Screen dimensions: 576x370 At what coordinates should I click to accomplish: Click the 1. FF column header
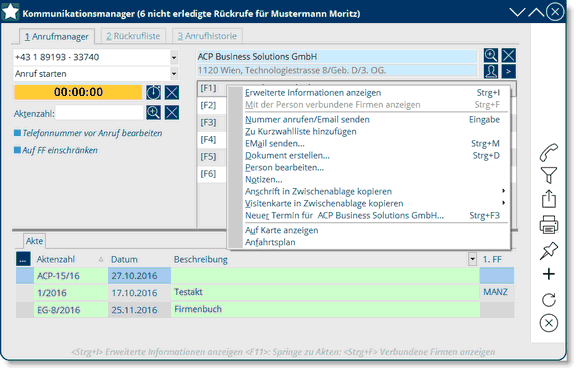tap(492, 259)
